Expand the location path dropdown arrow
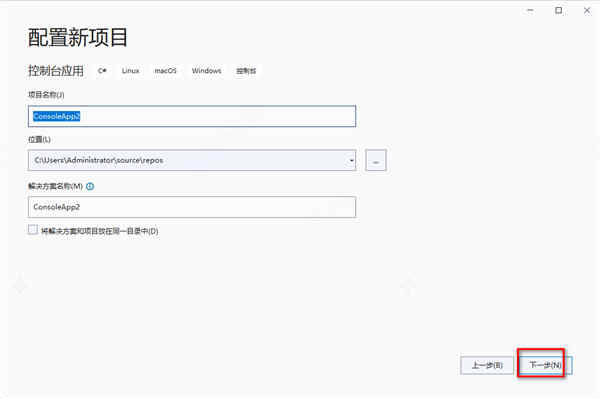The image size is (600, 399). (351, 160)
